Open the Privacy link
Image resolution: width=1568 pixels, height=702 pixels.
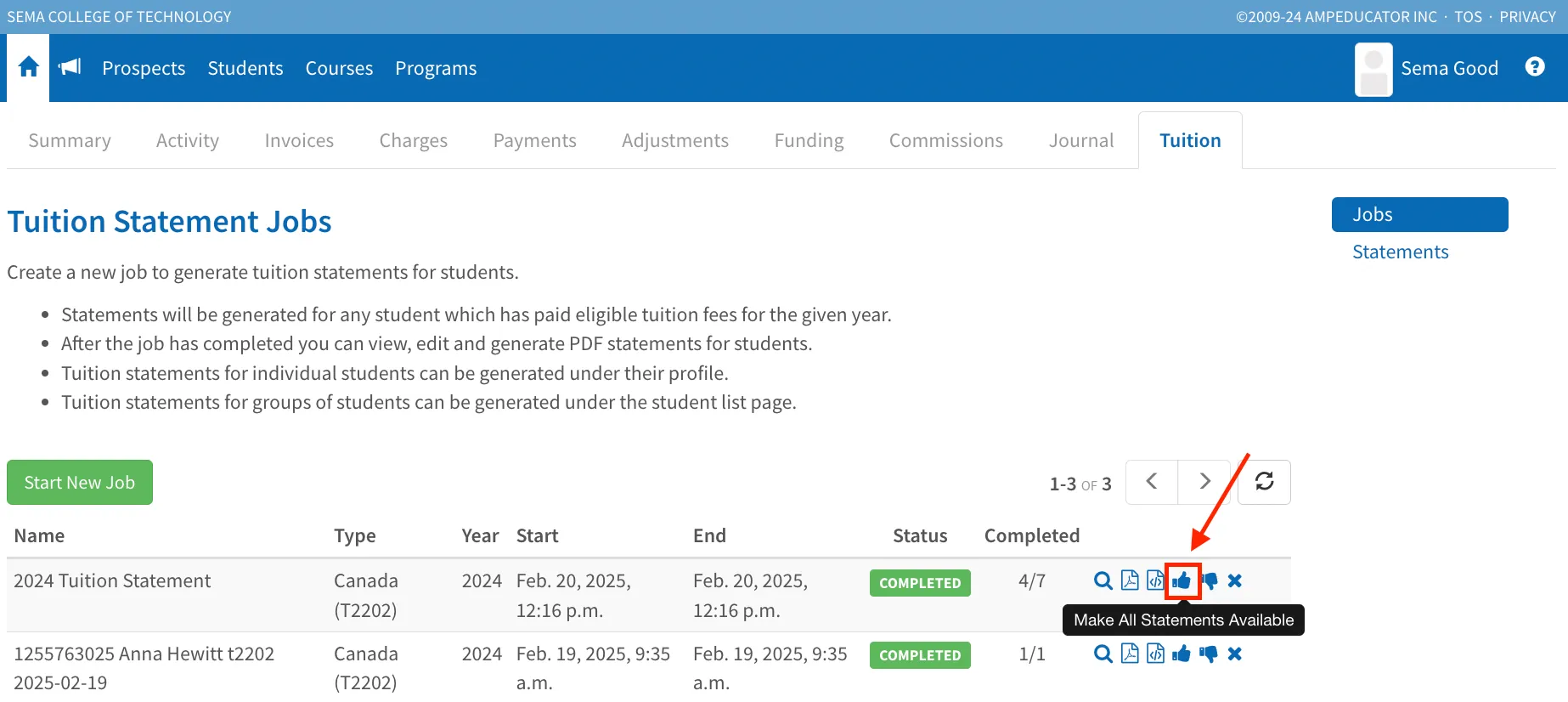click(1527, 17)
